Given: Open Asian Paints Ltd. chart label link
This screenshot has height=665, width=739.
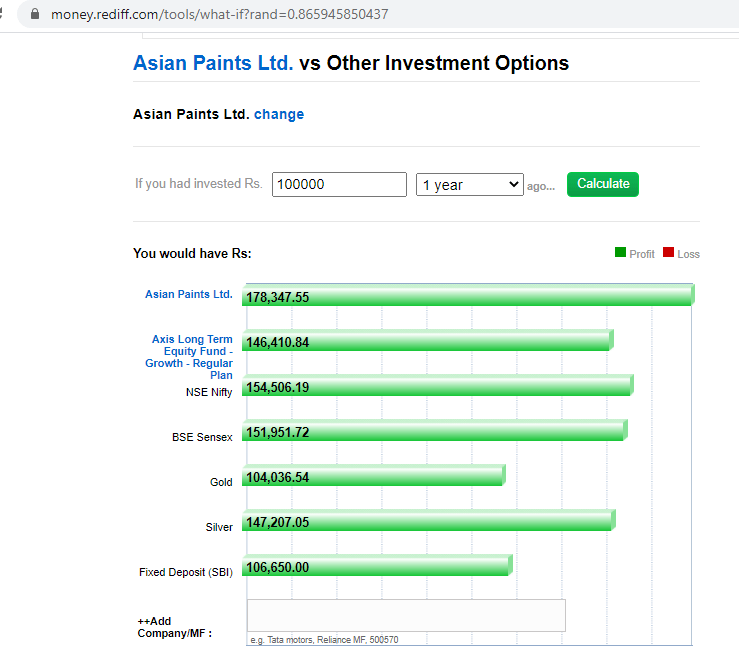Looking at the screenshot, I should pos(189,294).
